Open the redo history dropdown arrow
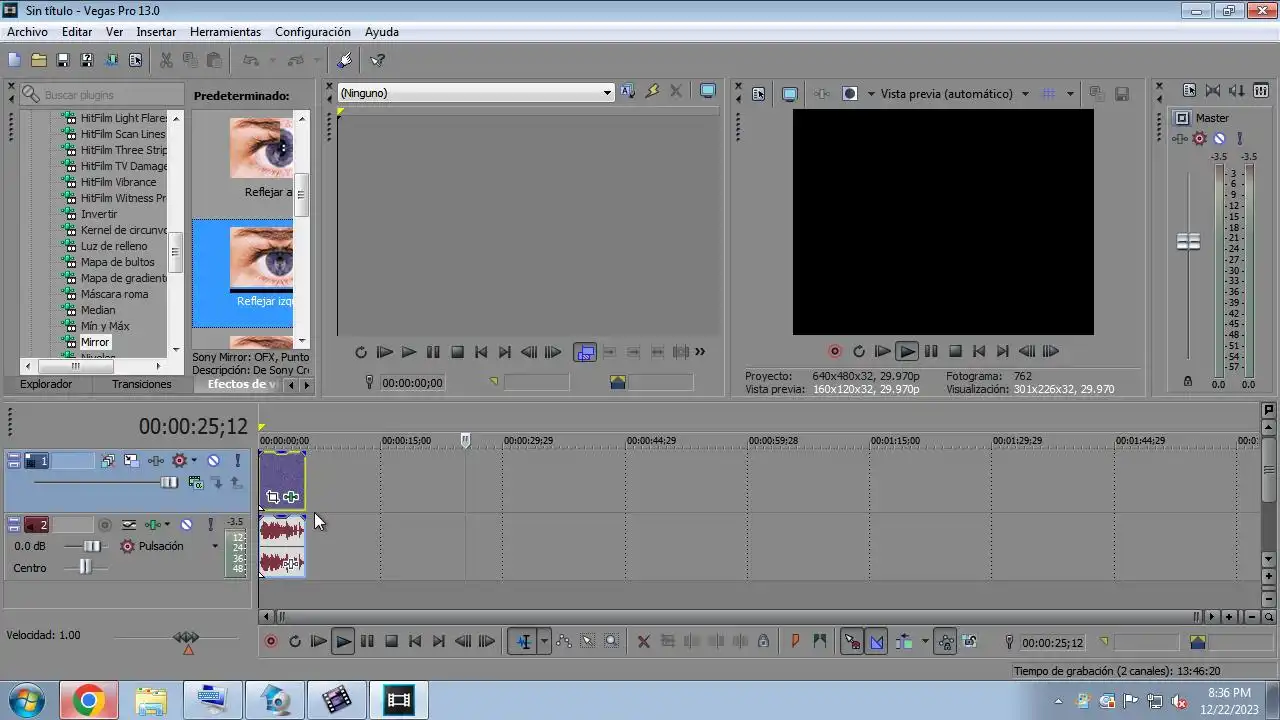Image resolution: width=1280 pixels, height=720 pixels. 316,60
